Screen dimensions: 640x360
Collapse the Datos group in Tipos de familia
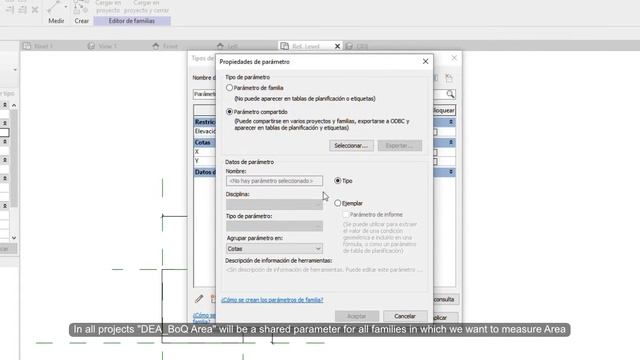click(451, 172)
